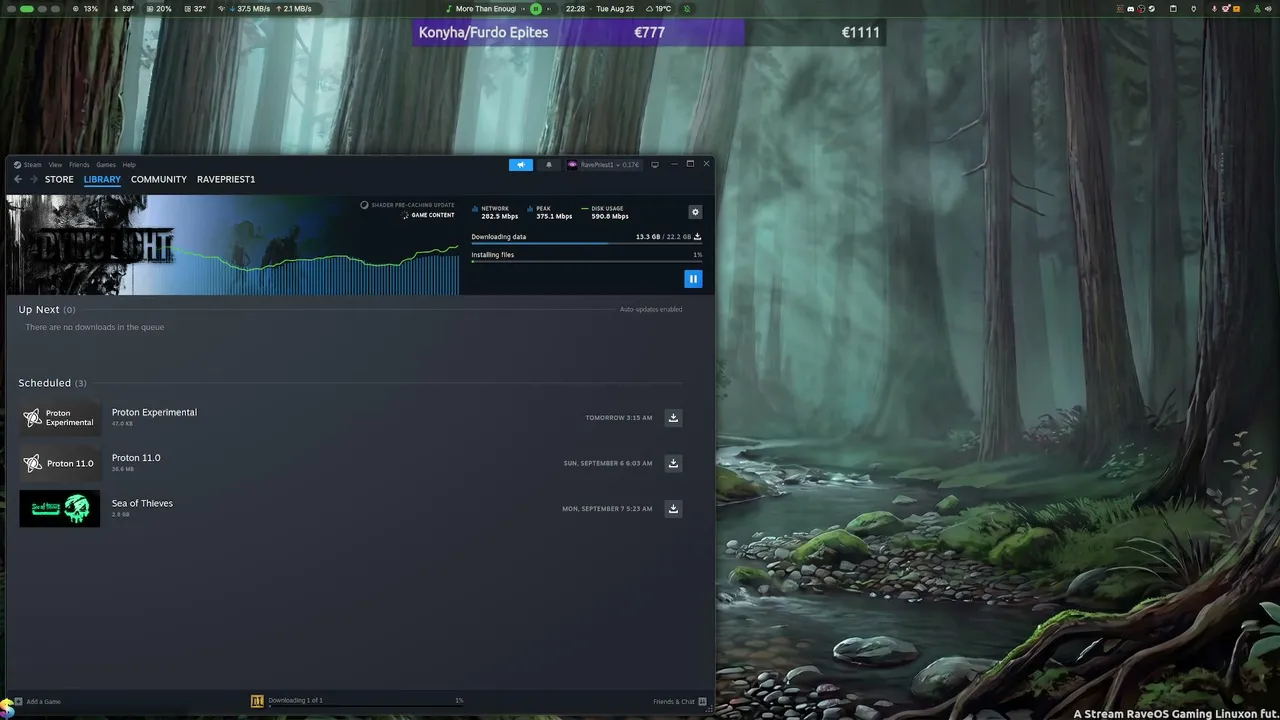Click the Proton 11.0 thumbnail
Screen dimensions: 1280x720
coord(60,463)
